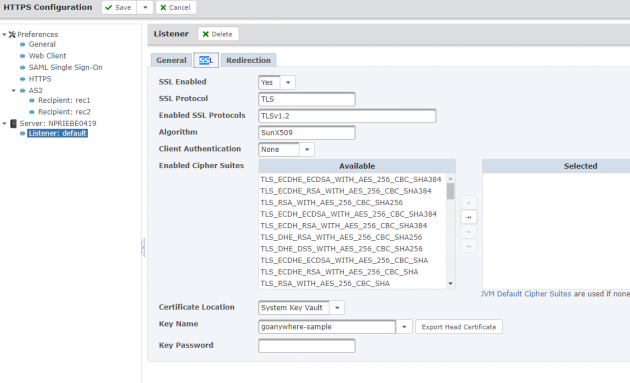Click the Preferences tools icon
This screenshot has height=383, width=630.
[x=12, y=35]
